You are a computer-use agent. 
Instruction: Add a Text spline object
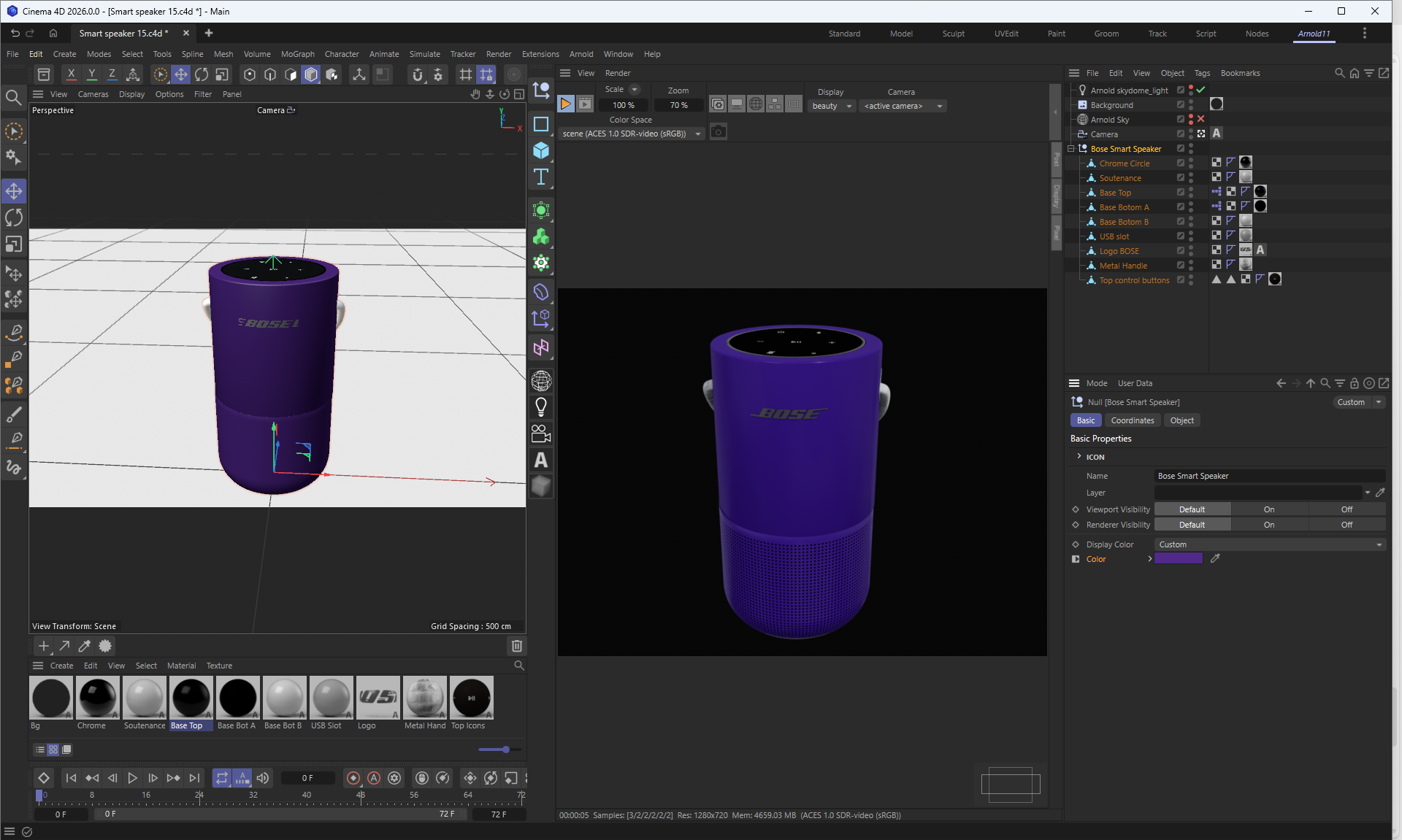541,177
